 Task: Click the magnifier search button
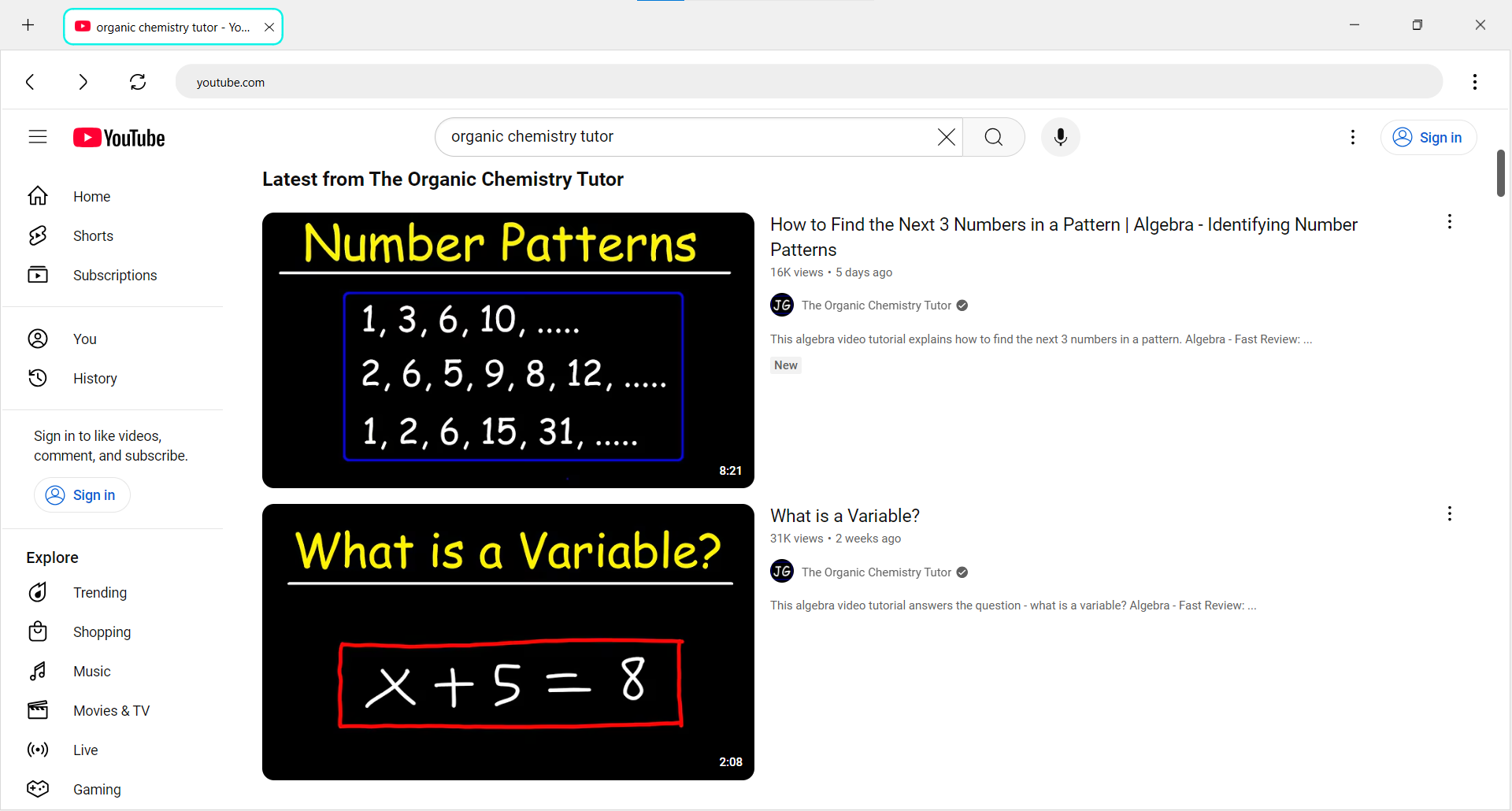pos(994,137)
